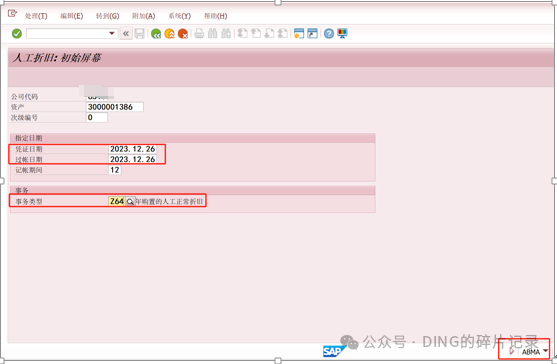Open the 编辑(E) menu

point(72,16)
